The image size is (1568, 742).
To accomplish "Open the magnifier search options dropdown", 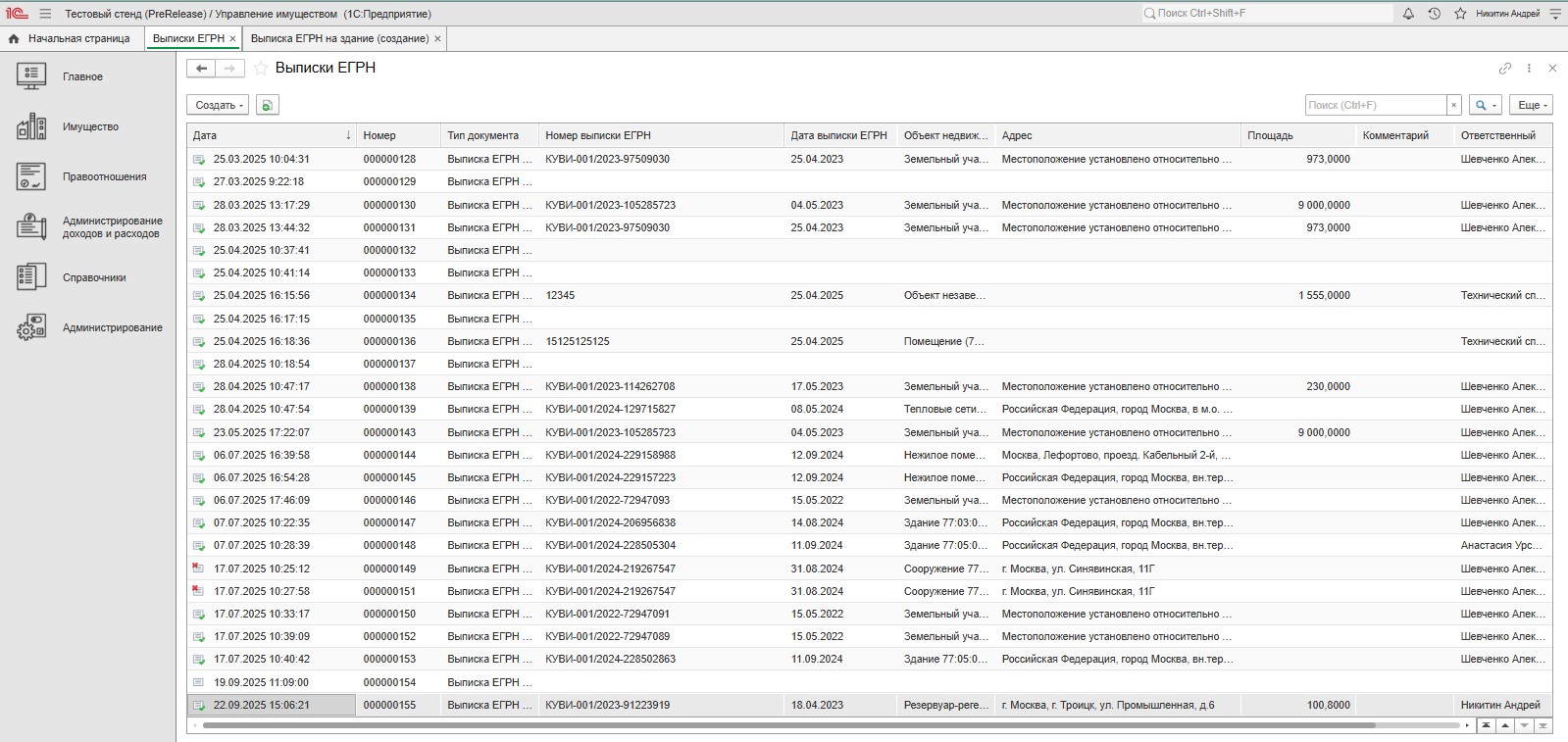I will click(x=1485, y=105).
